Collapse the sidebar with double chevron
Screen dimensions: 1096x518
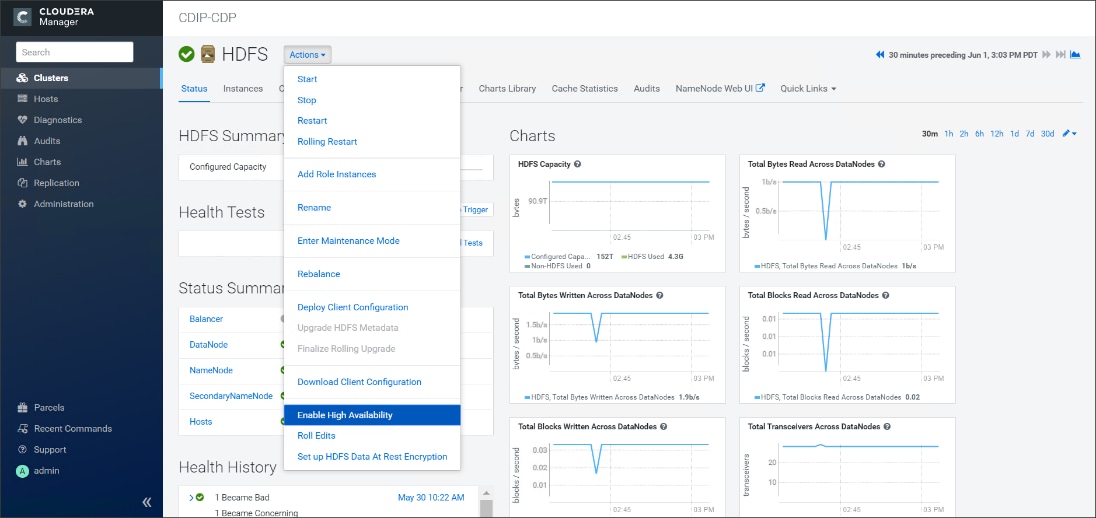coord(147,502)
